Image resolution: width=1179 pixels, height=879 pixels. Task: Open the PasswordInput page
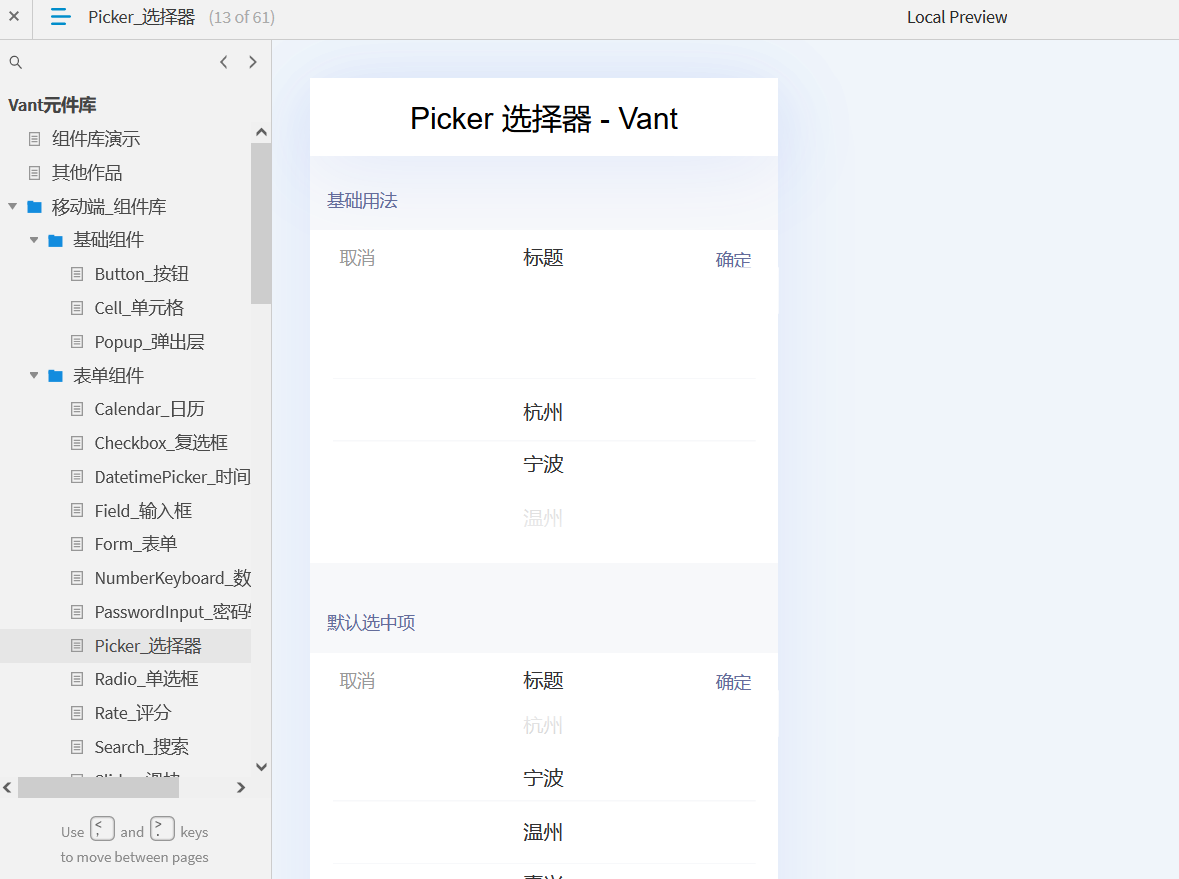173,612
